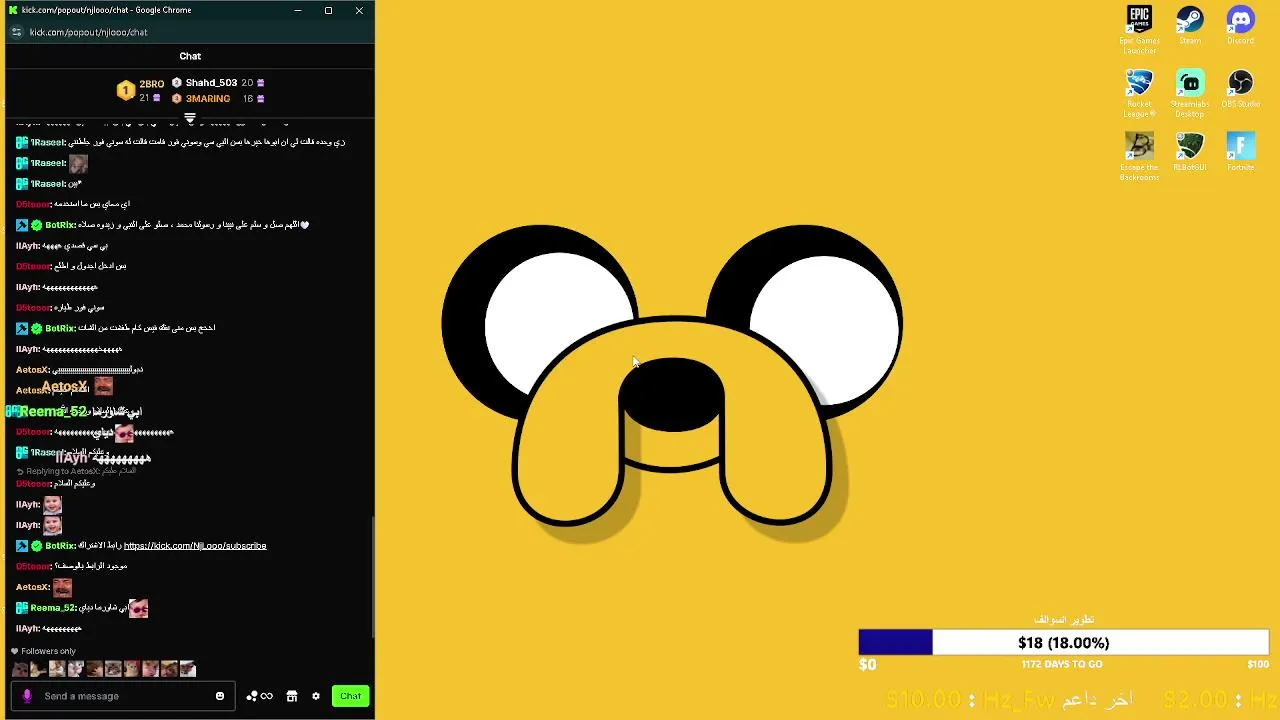The height and width of the screenshot is (720, 1280).
Task: Click the '1172 DAYS TO GO' label
Action: tap(1062, 664)
